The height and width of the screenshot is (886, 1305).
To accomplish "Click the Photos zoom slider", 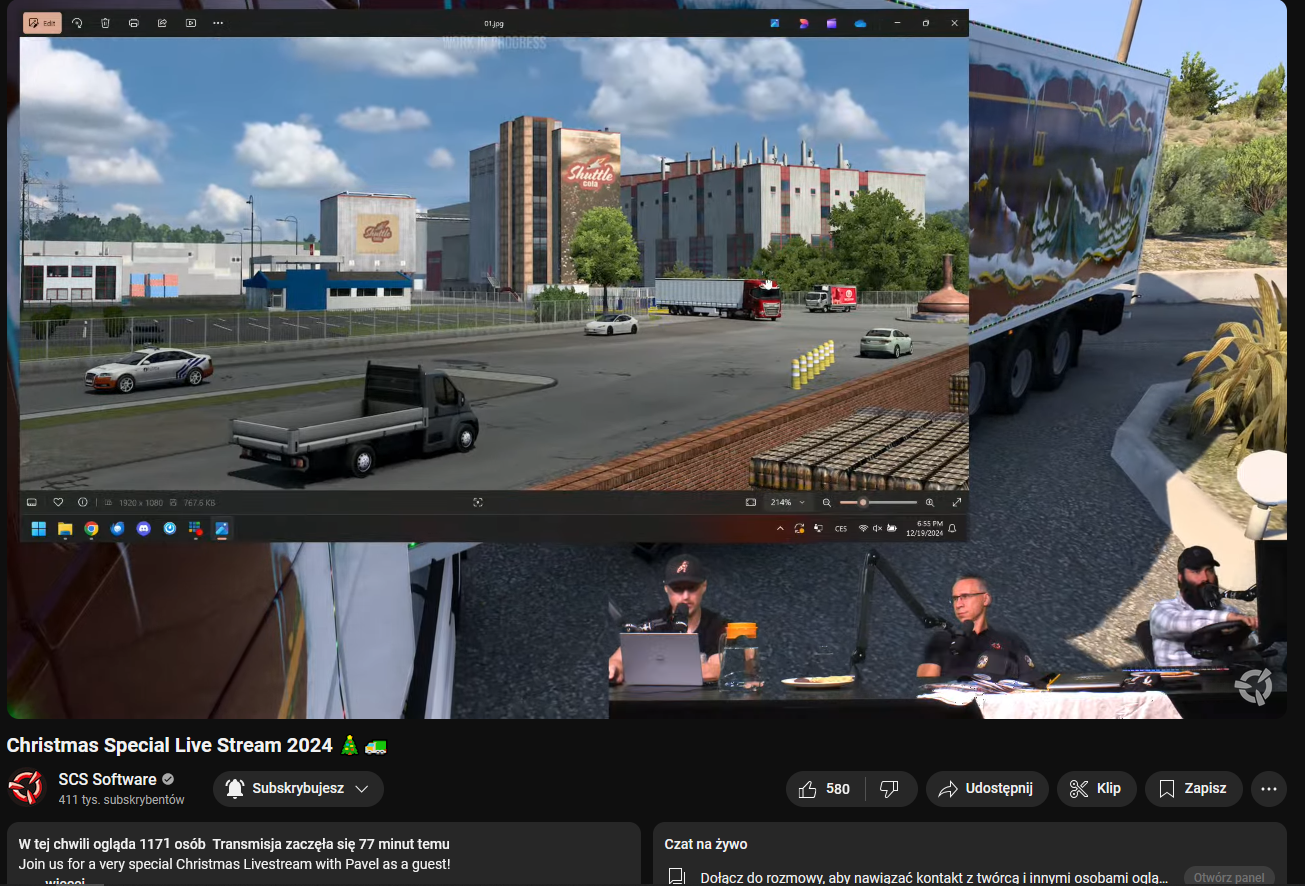I will point(878,502).
